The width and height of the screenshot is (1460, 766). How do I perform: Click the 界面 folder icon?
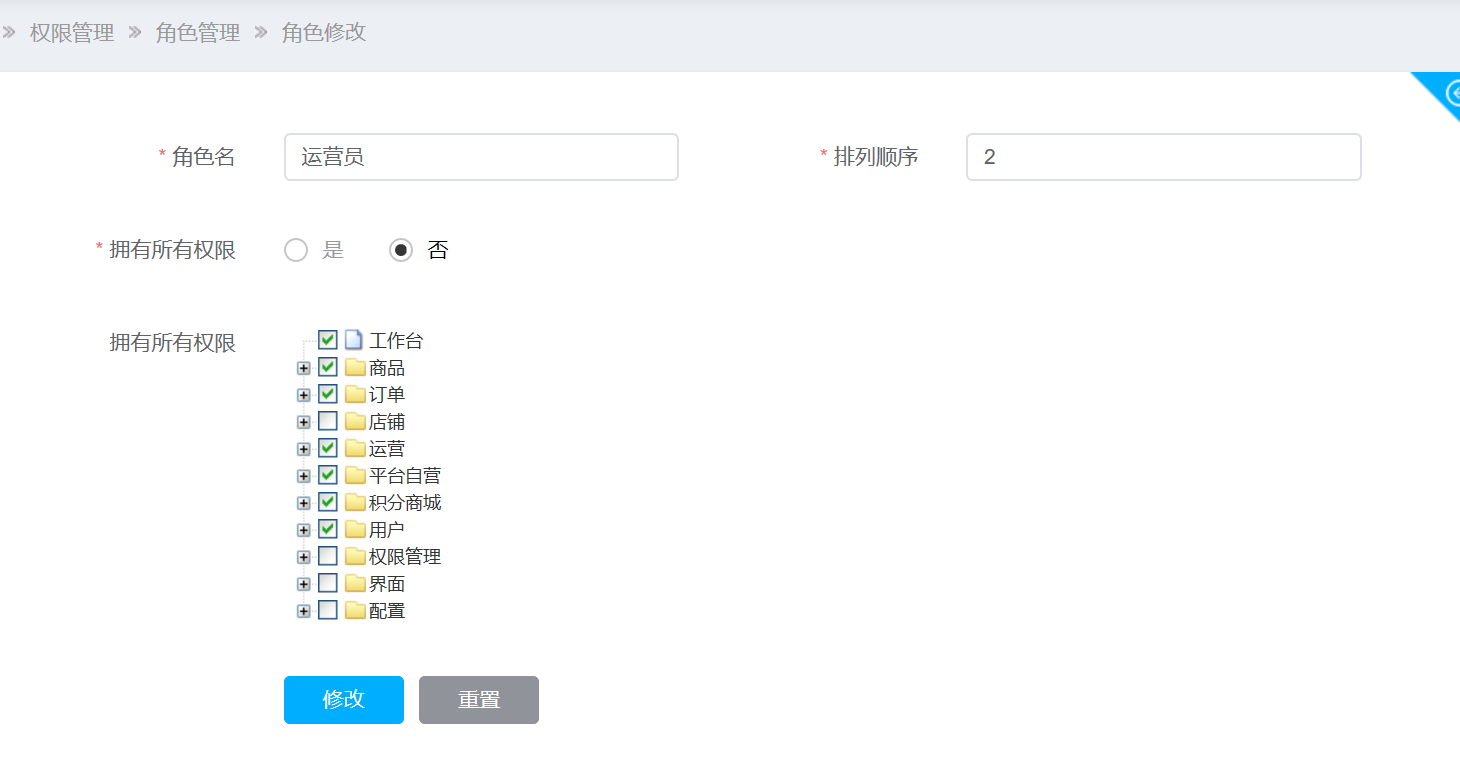point(355,583)
